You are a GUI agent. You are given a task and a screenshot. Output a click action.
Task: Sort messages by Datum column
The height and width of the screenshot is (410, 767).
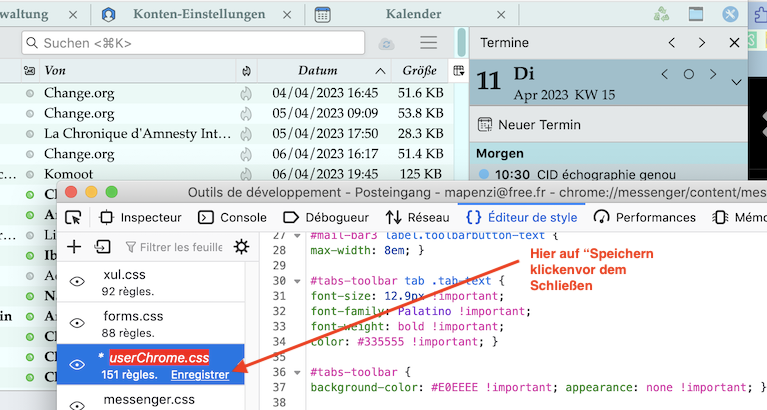324,71
